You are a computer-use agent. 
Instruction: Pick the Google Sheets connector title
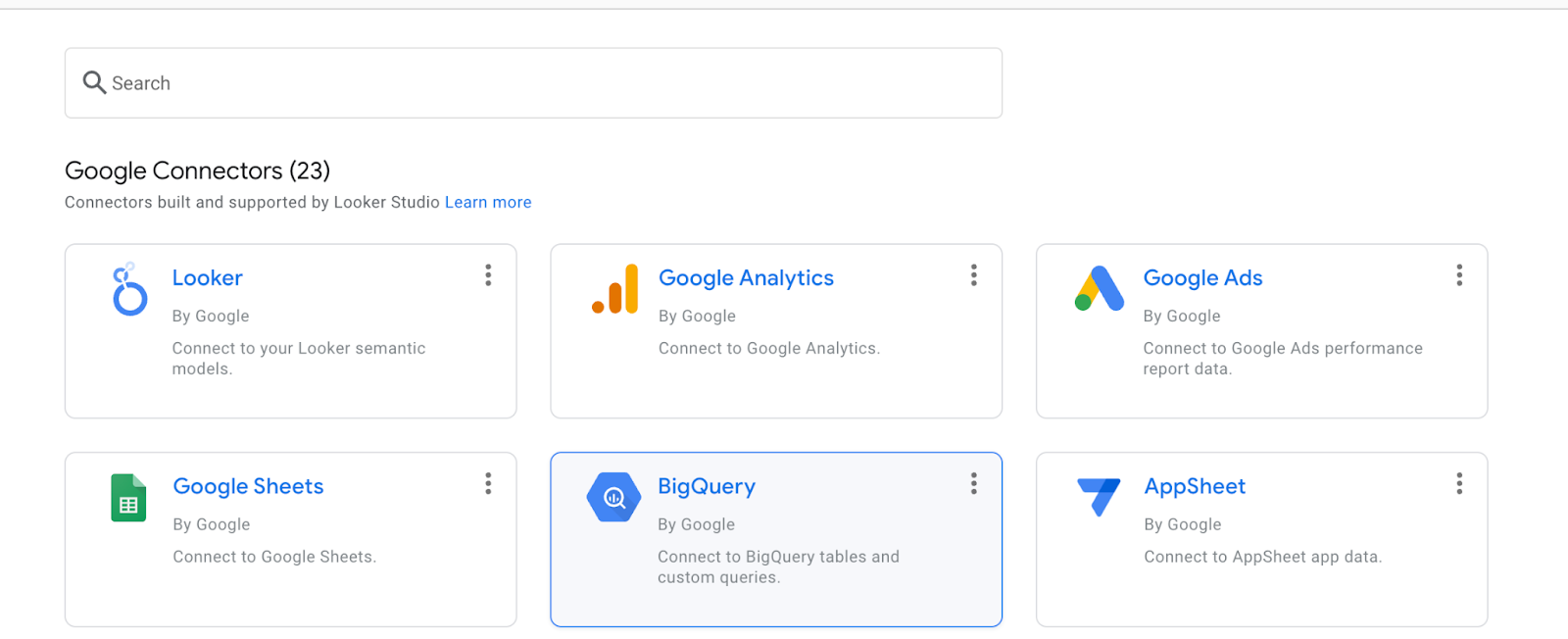pyautogui.click(x=248, y=487)
